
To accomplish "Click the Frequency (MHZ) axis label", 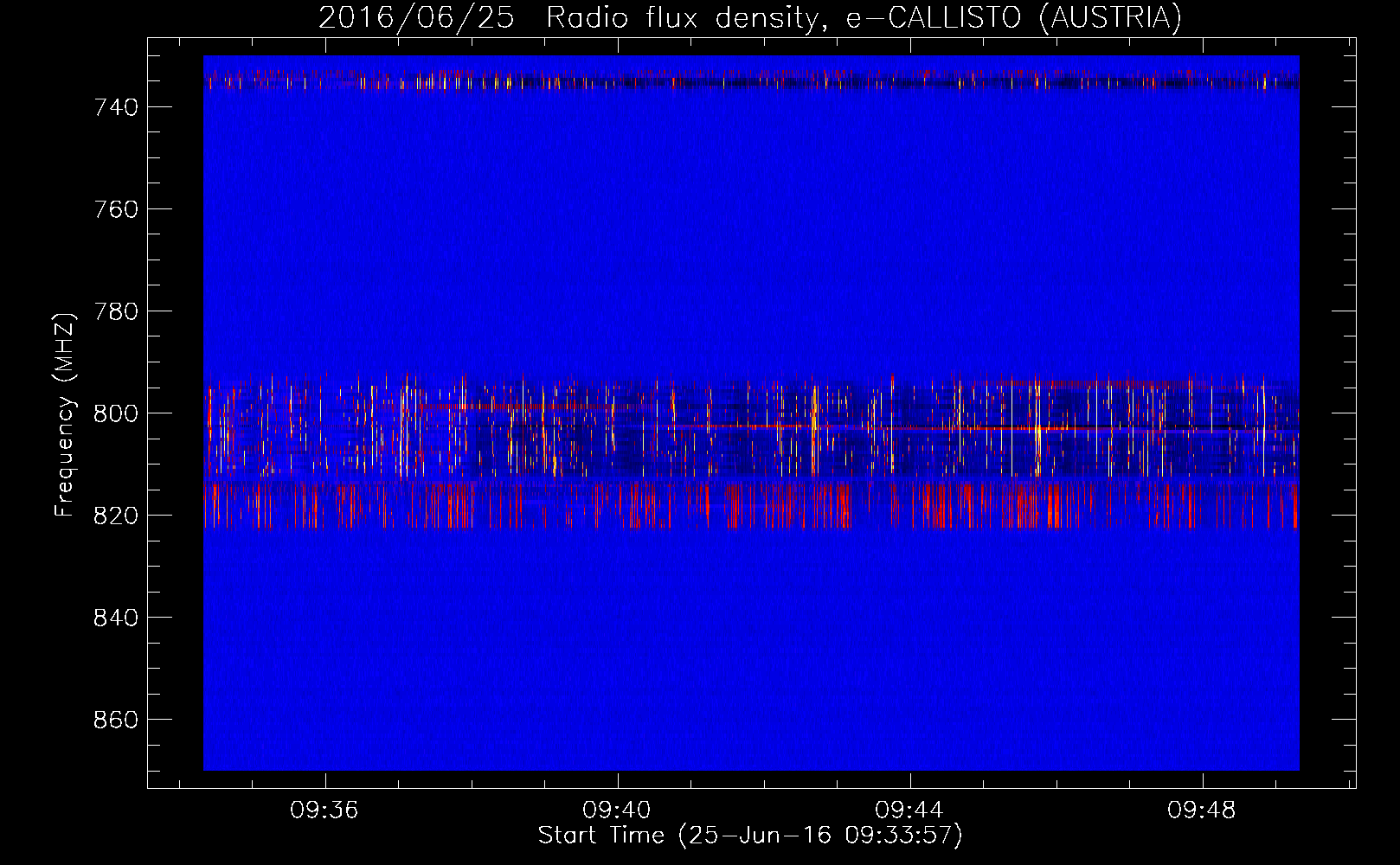I will (65, 414).
